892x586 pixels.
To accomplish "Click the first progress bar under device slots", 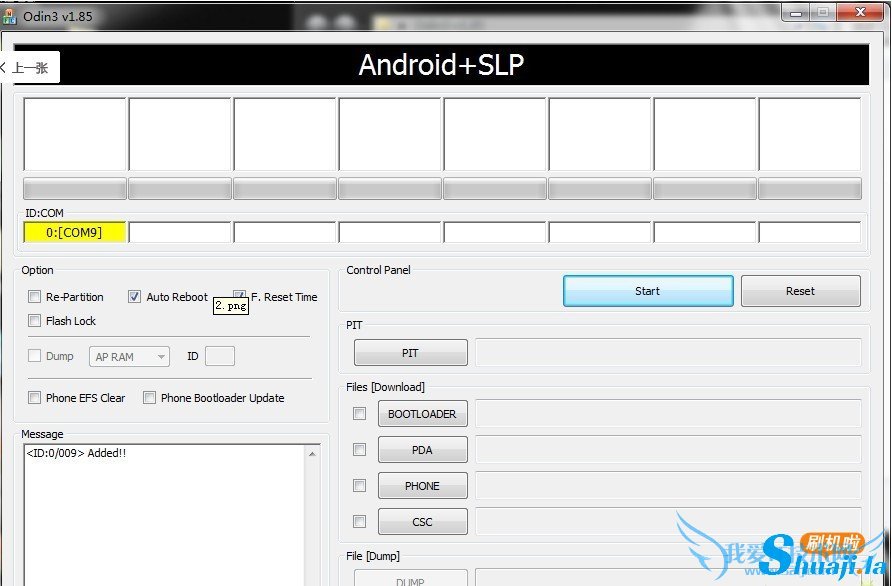I will (x=75, y=188).
